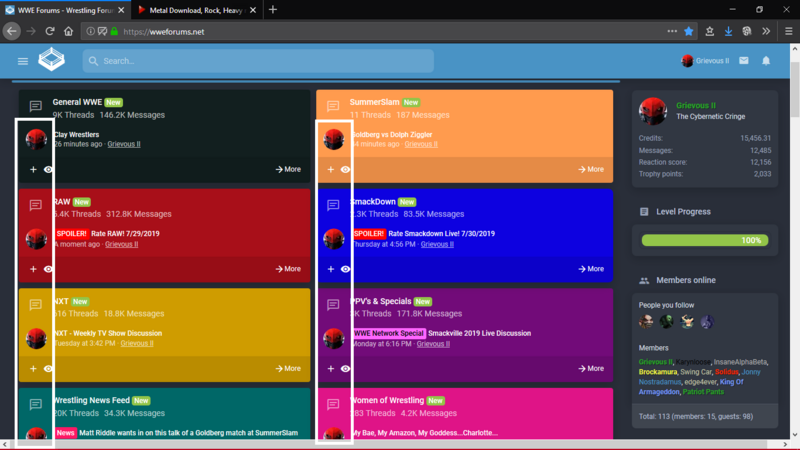This screenshot has width=800, height=450.
Task: Toggle watch eye icon in SummerSlam card
Action: 345,169
